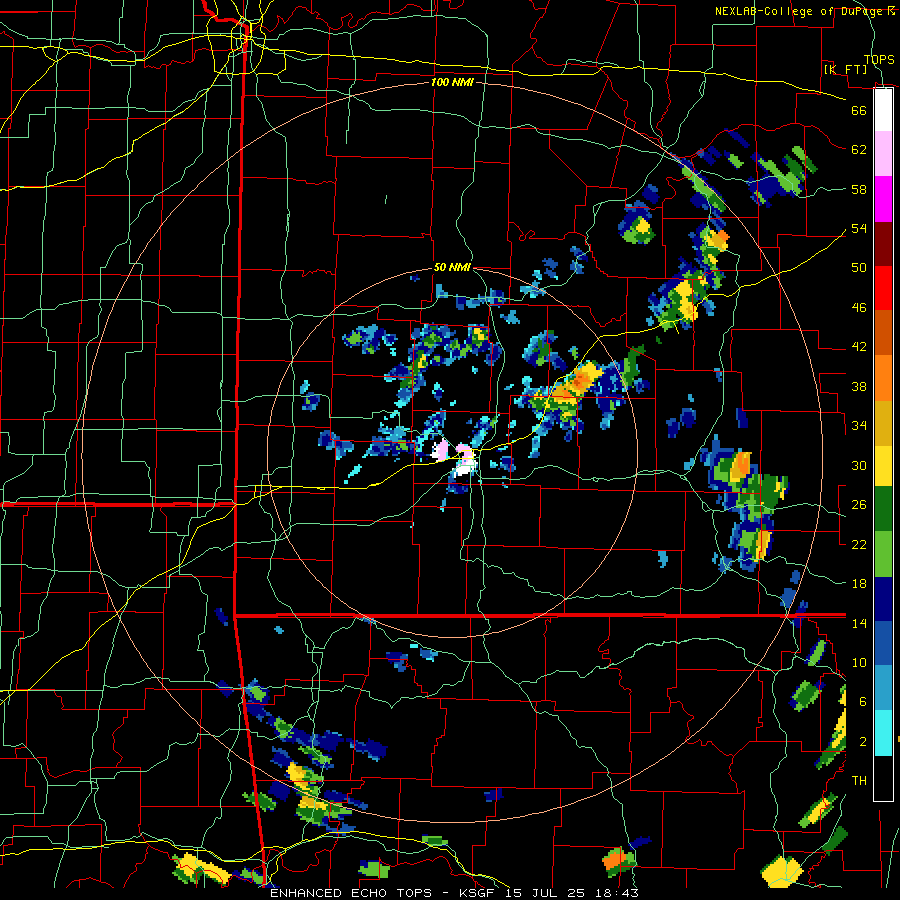Choose the navy legend swatch between 18 and 14
Screen dimensions: 900x900
883,599
